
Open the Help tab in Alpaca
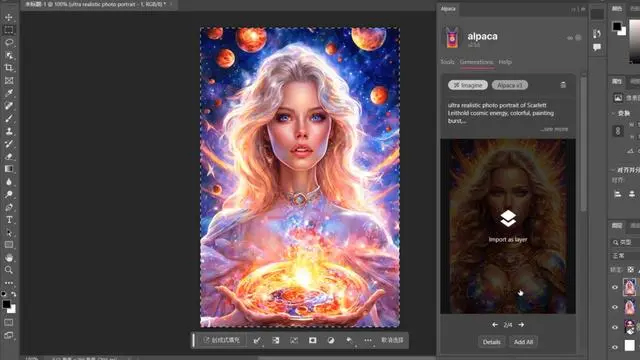(x=505, y=62)
